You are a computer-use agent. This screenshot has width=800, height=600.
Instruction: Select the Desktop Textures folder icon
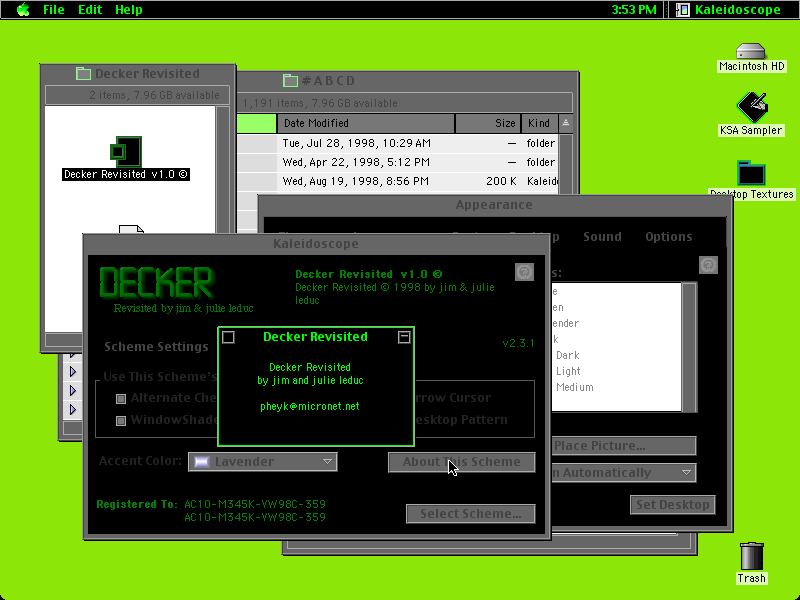click(751, 172)
